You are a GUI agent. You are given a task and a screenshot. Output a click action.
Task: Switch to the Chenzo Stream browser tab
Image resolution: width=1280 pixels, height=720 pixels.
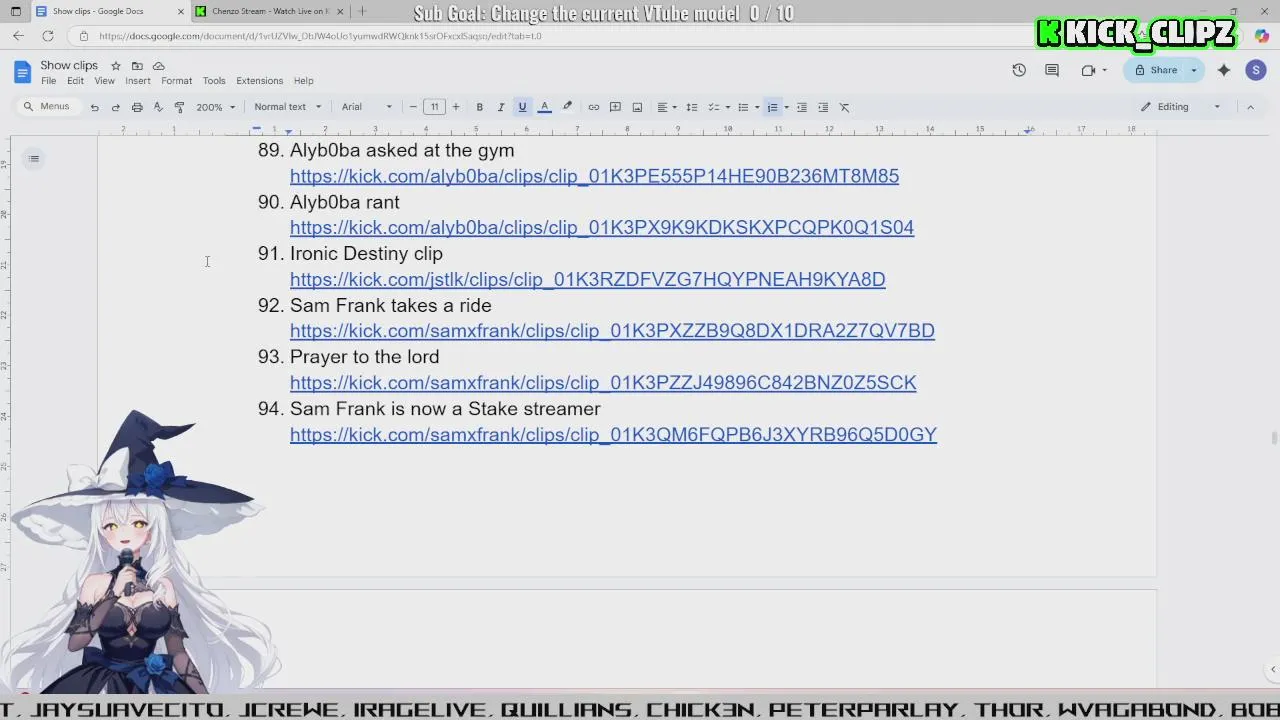(x=268, y=11)
